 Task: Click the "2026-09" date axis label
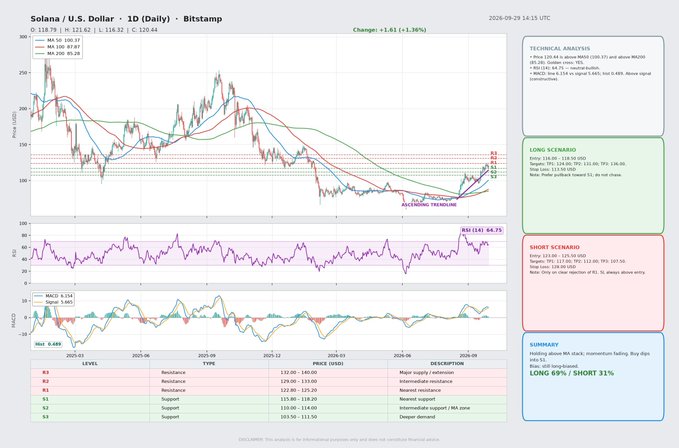pos(468,355)
